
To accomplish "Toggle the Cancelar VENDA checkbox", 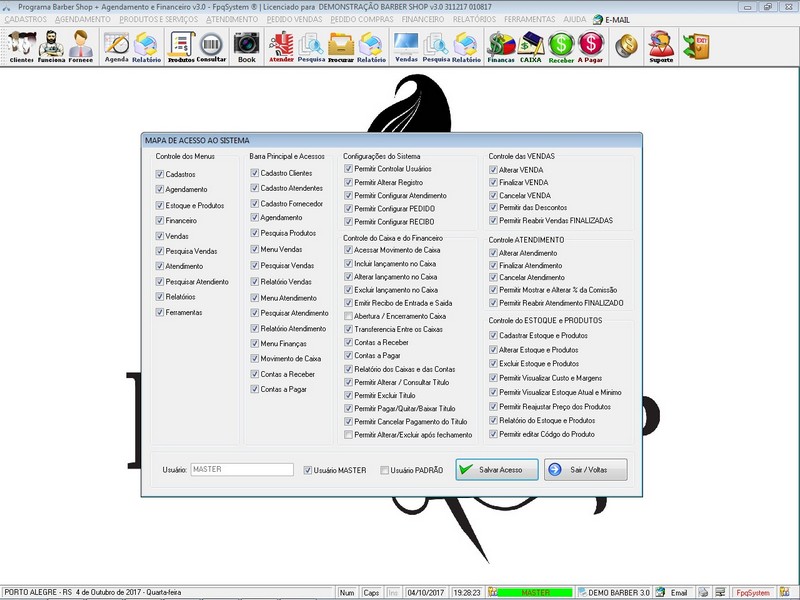I will 493,195.
